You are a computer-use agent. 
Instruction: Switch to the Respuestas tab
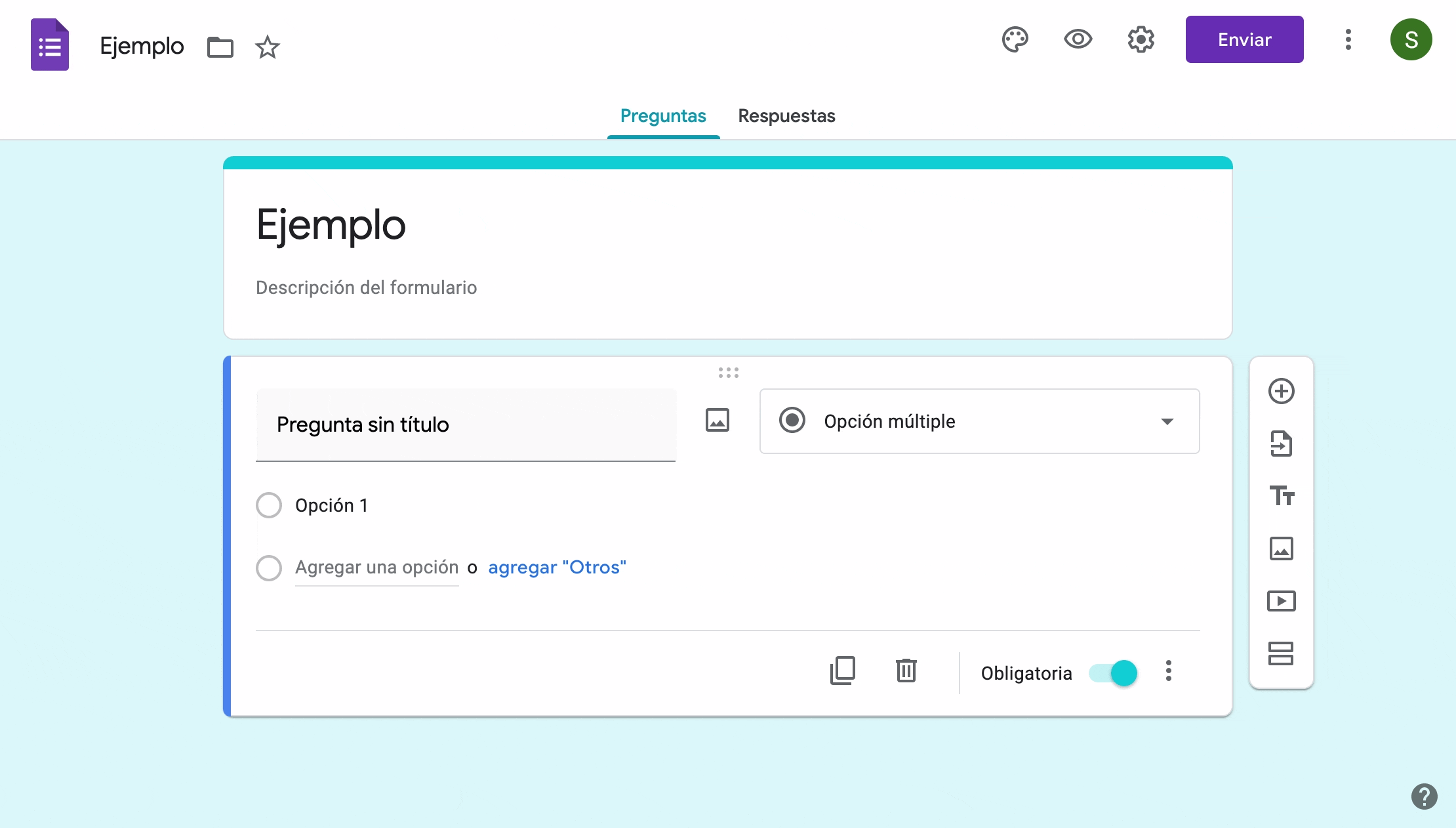click(x=786, y=116)
